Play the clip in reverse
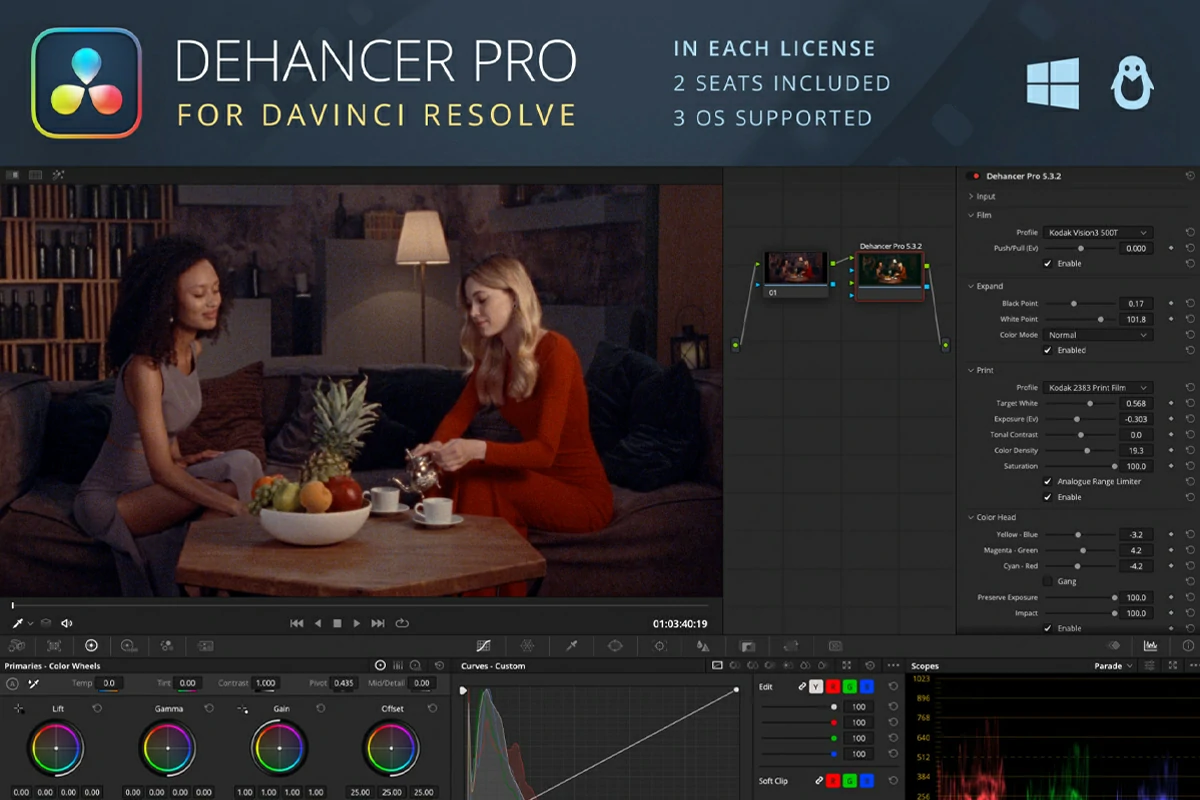 tap(318, 623)
